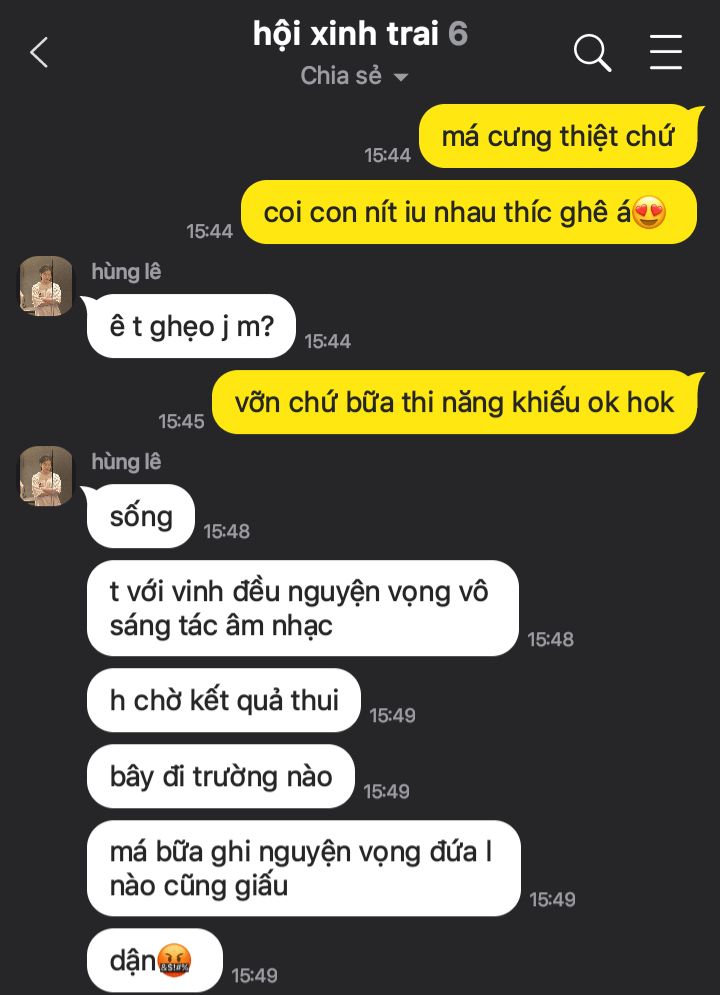Expand the Chia sẻ dropdown arrow

coord(400,77)
